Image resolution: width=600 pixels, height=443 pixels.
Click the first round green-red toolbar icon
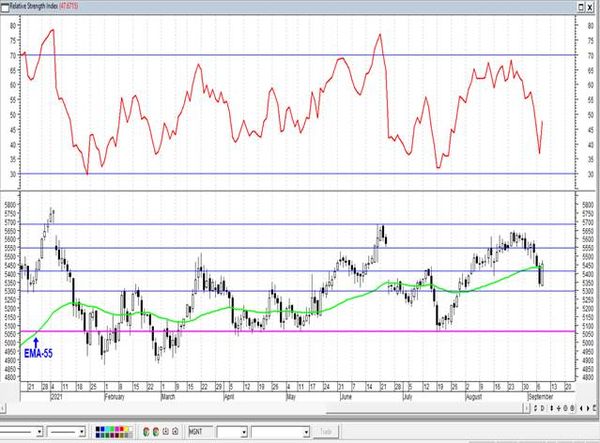point(146,432)
